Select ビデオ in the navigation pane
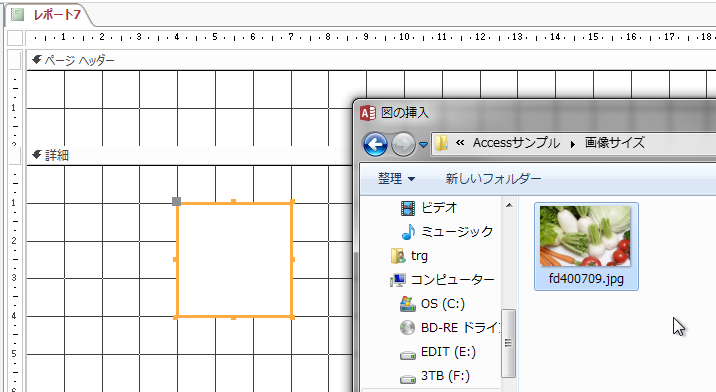 click(x=439, y=208)
